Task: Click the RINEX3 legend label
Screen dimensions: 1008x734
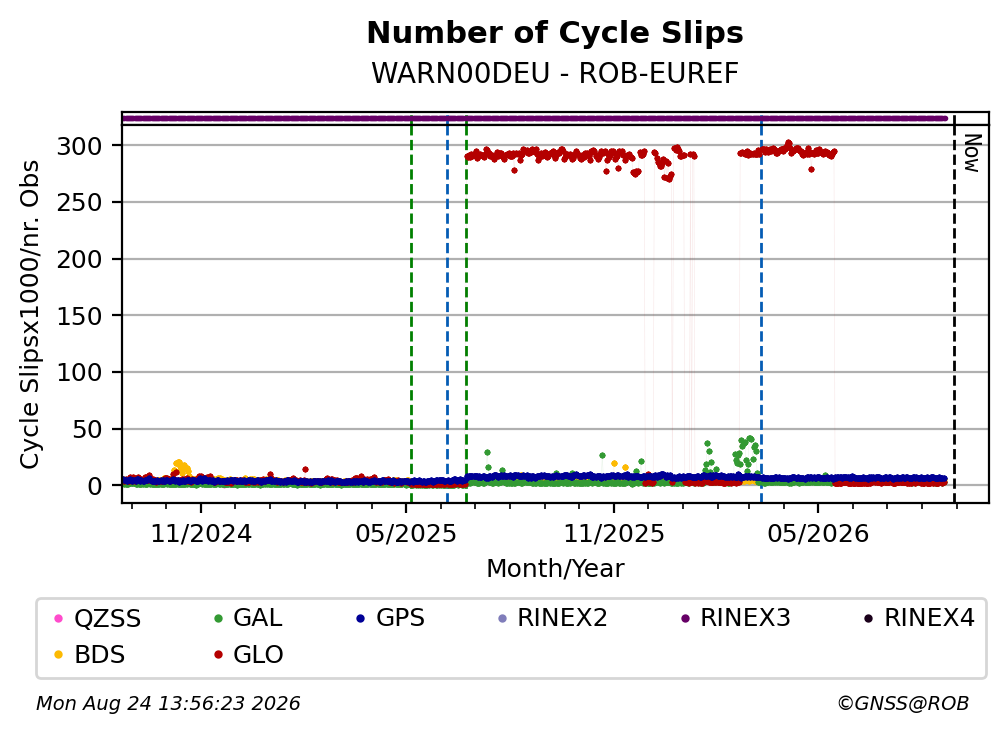Action: (746, 618)
